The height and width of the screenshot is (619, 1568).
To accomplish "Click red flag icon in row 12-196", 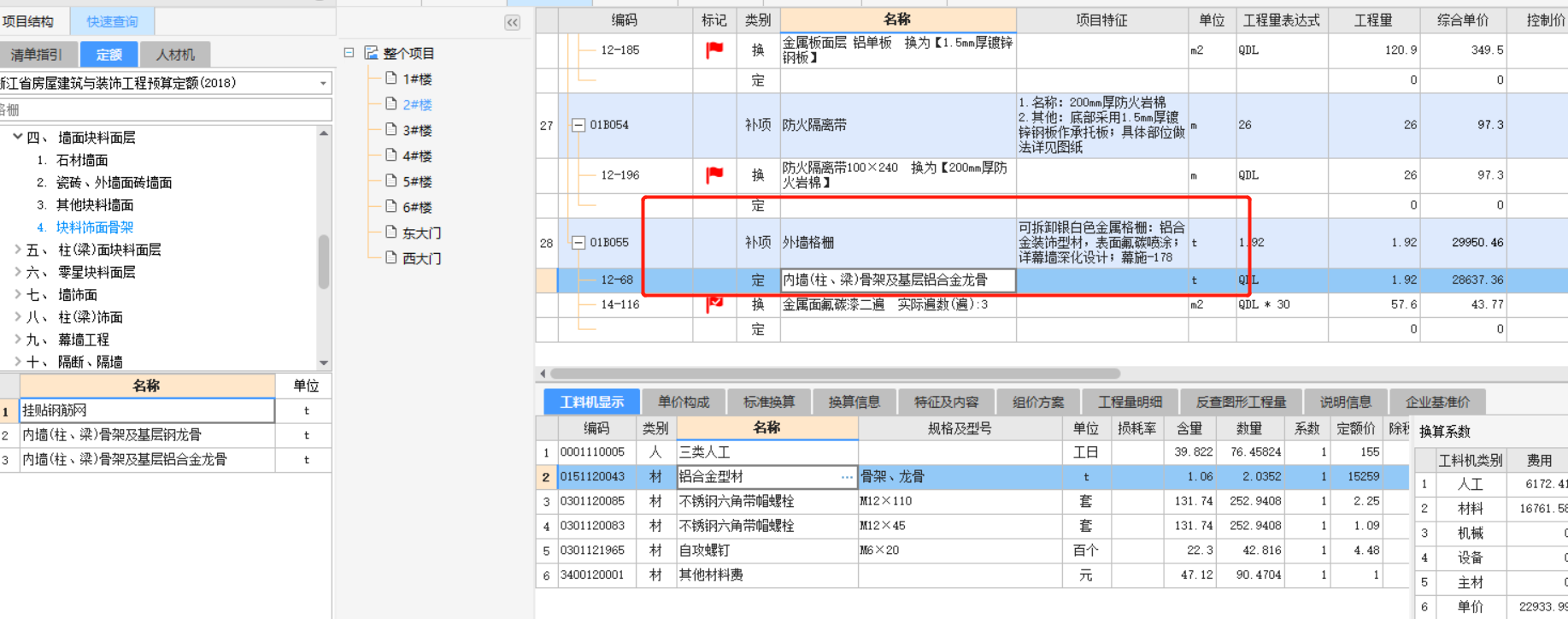I will pos(714,175).
